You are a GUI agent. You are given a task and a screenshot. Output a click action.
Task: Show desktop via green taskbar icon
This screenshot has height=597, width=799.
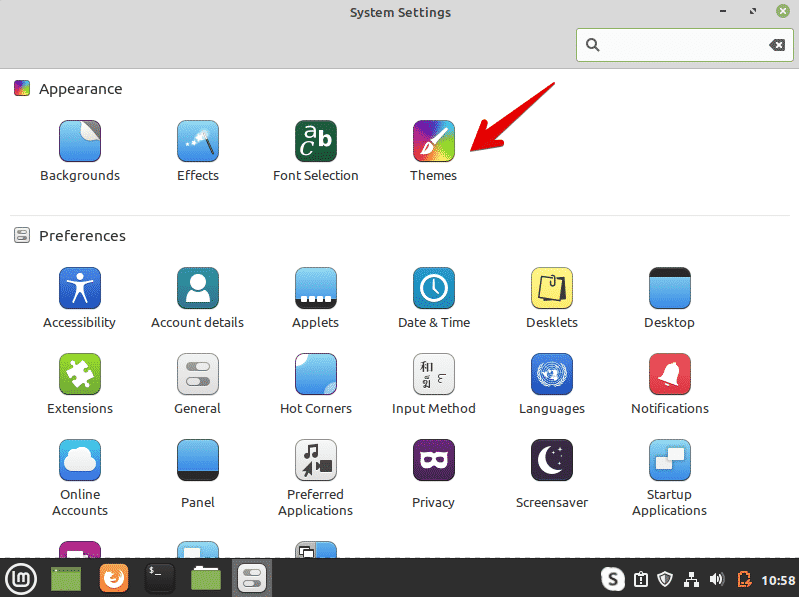(66, 579)
